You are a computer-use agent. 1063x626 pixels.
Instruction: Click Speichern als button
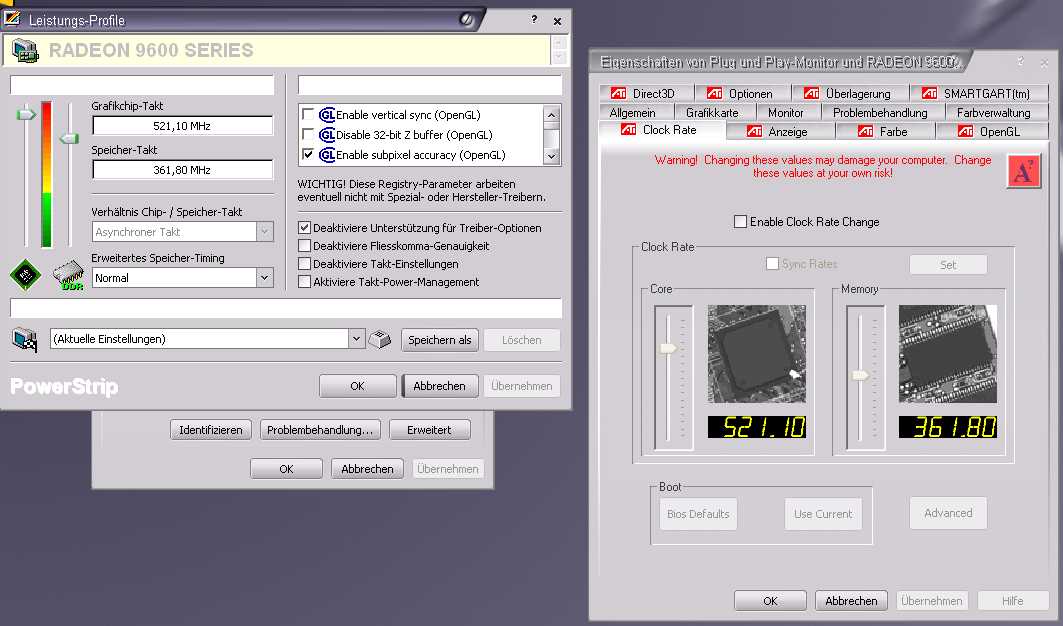click(x=440, y=340)
